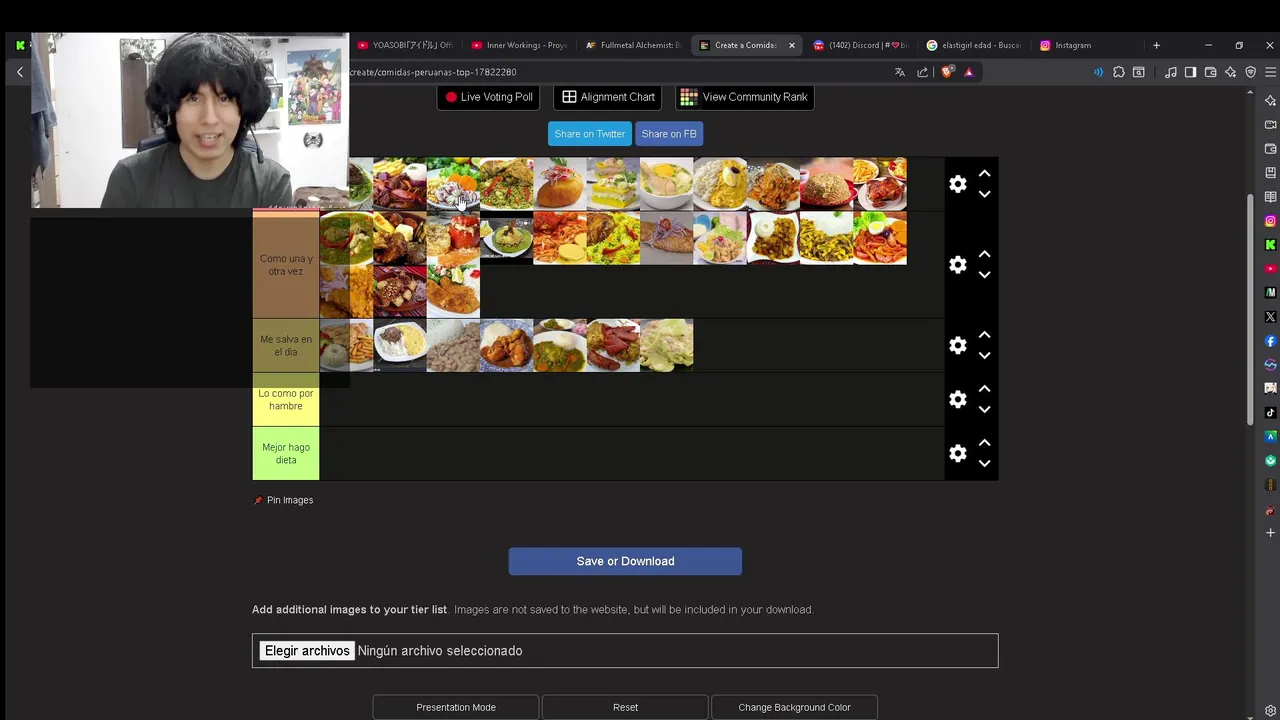Click the yellow 'Lo como por hambre' tier label
1280x720 pixels.
(x=286, y=400)
